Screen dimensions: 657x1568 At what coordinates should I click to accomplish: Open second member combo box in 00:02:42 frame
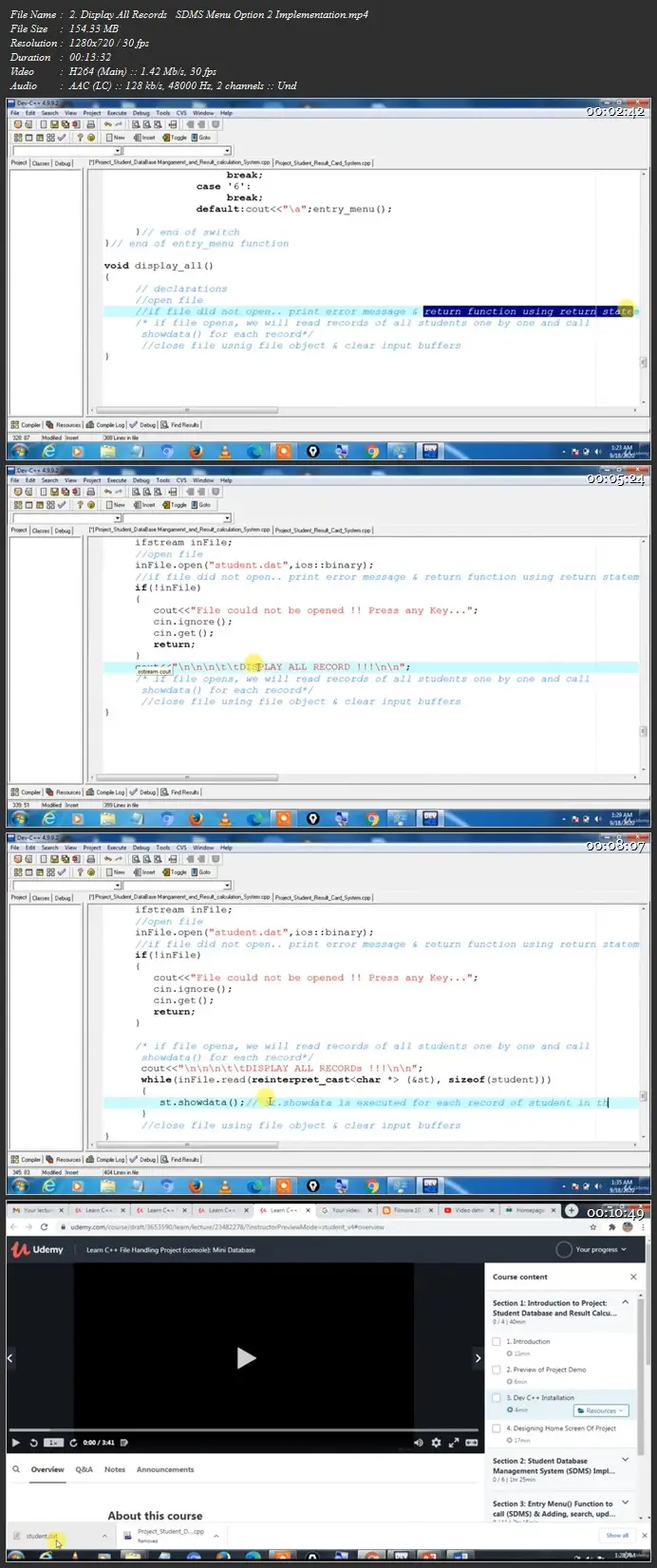click(x=178, y=150)
